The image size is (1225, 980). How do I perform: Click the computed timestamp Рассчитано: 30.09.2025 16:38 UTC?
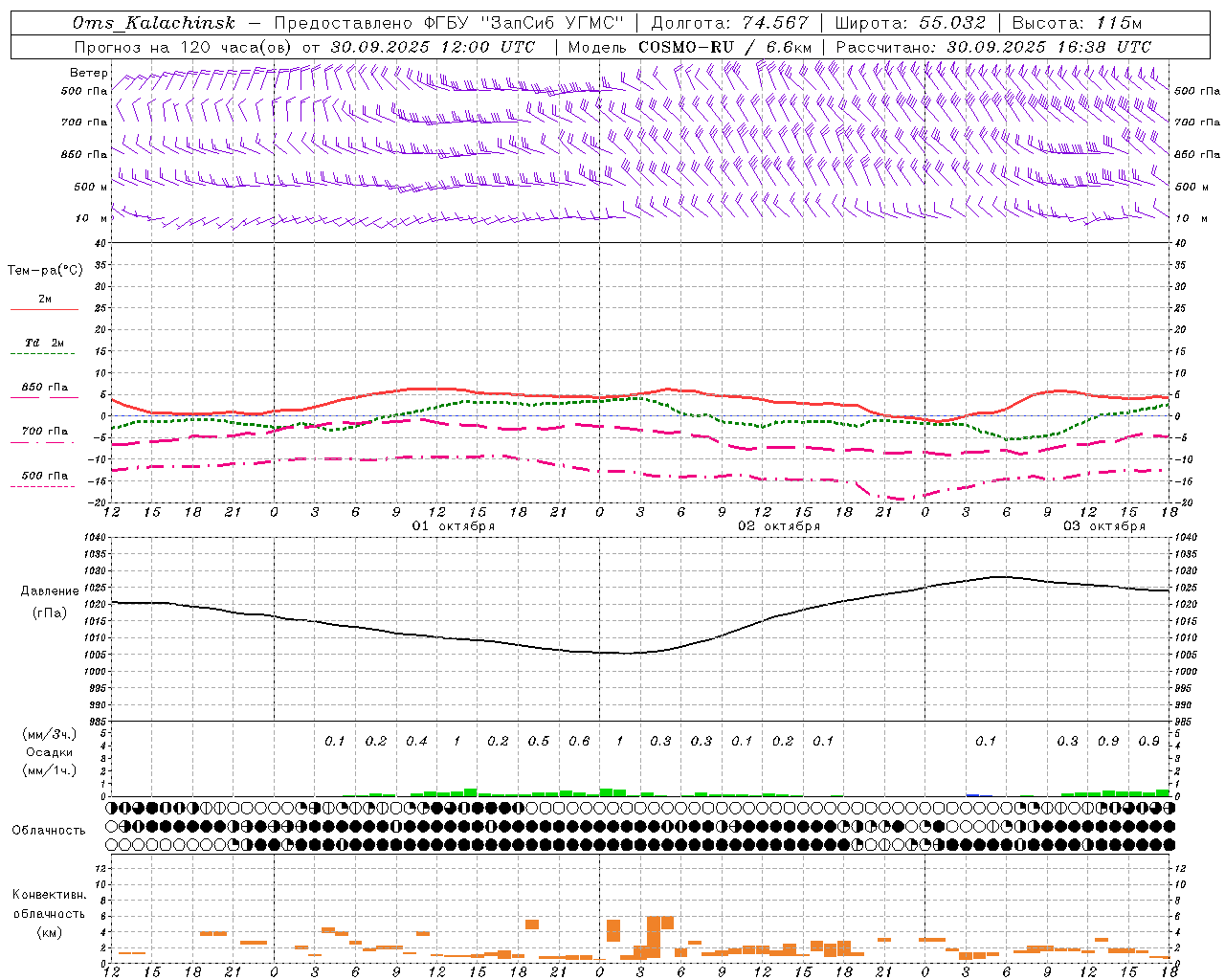point(993,47)
